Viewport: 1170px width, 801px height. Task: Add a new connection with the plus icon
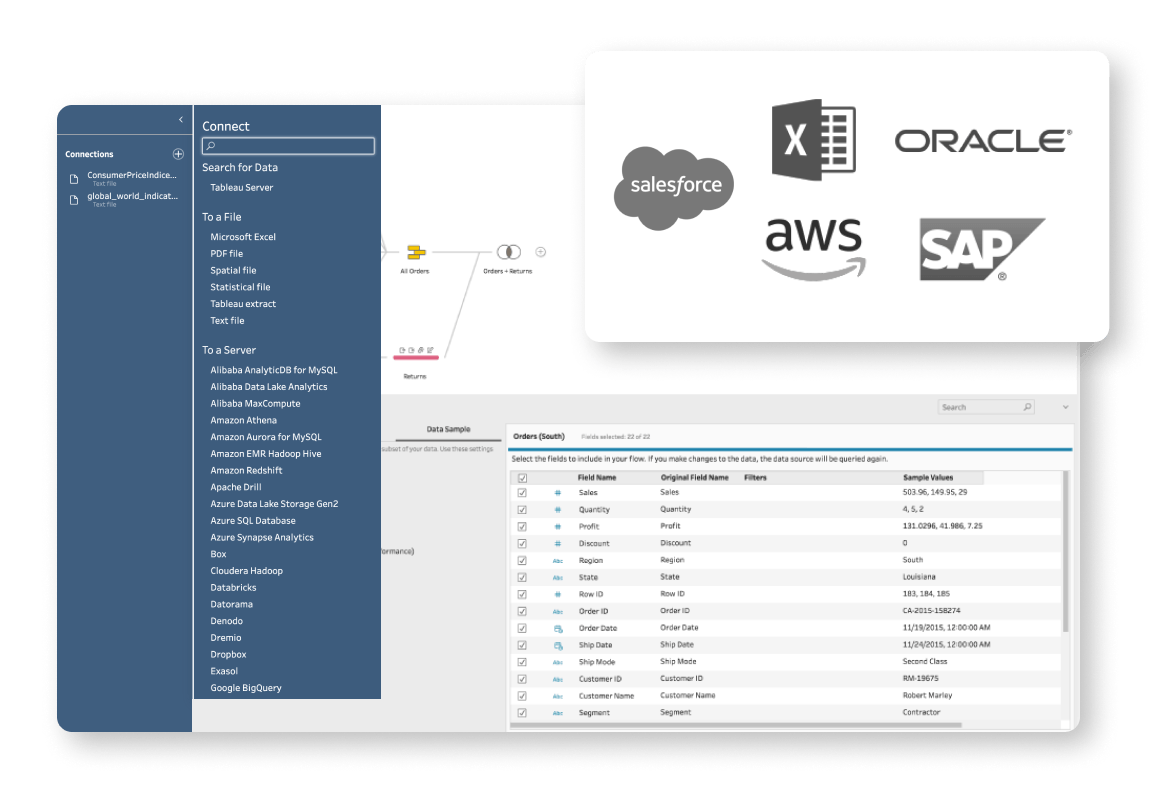coord(178,154)
